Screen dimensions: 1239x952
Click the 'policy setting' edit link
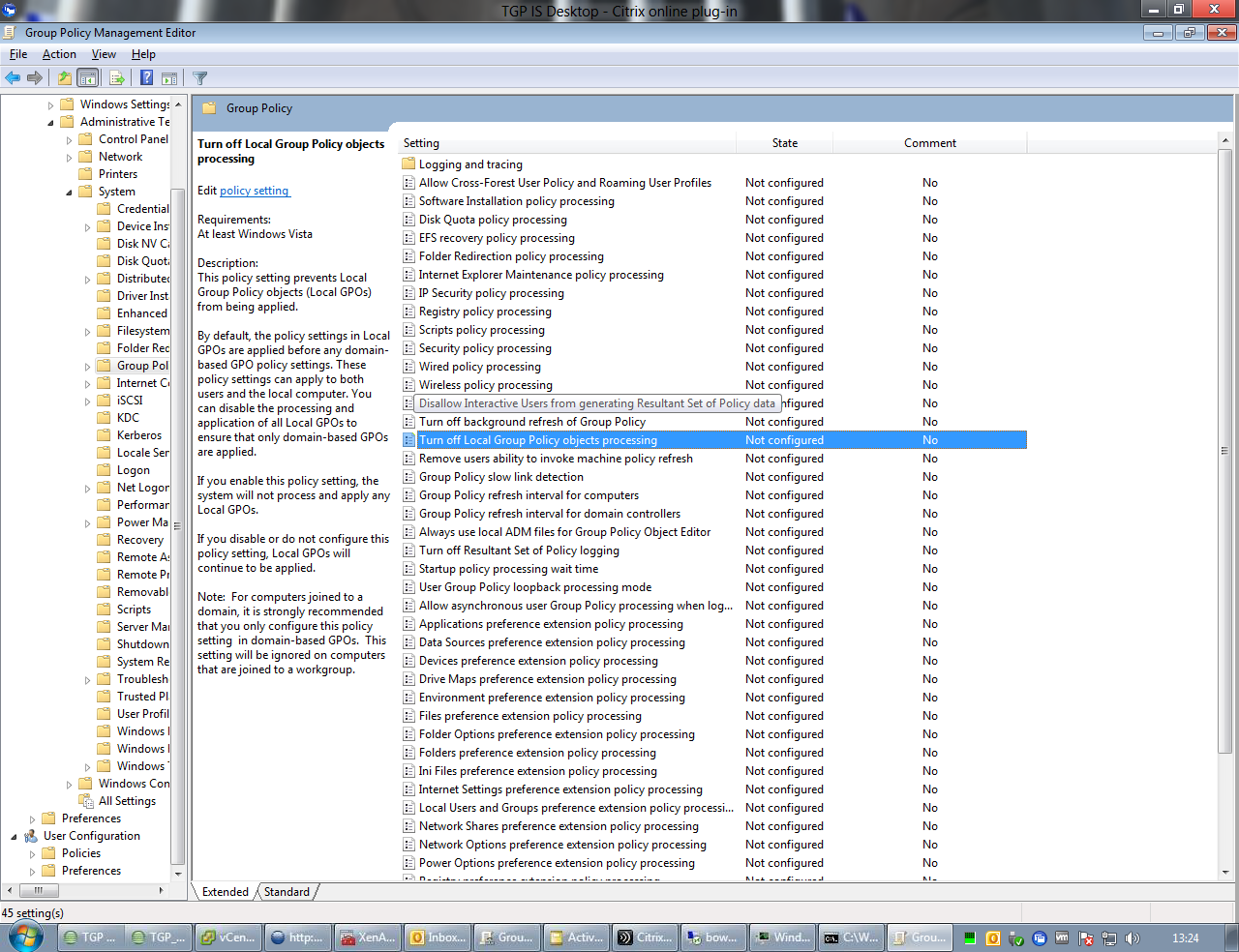click(x=254, y=191)
